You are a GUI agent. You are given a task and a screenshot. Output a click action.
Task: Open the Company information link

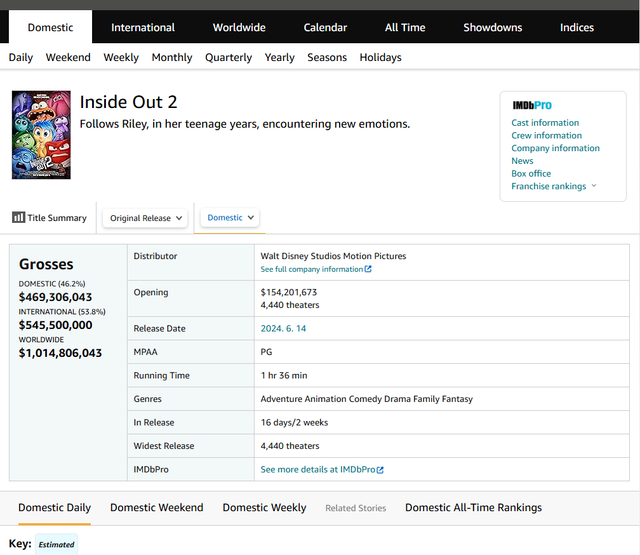click(555, 148)
